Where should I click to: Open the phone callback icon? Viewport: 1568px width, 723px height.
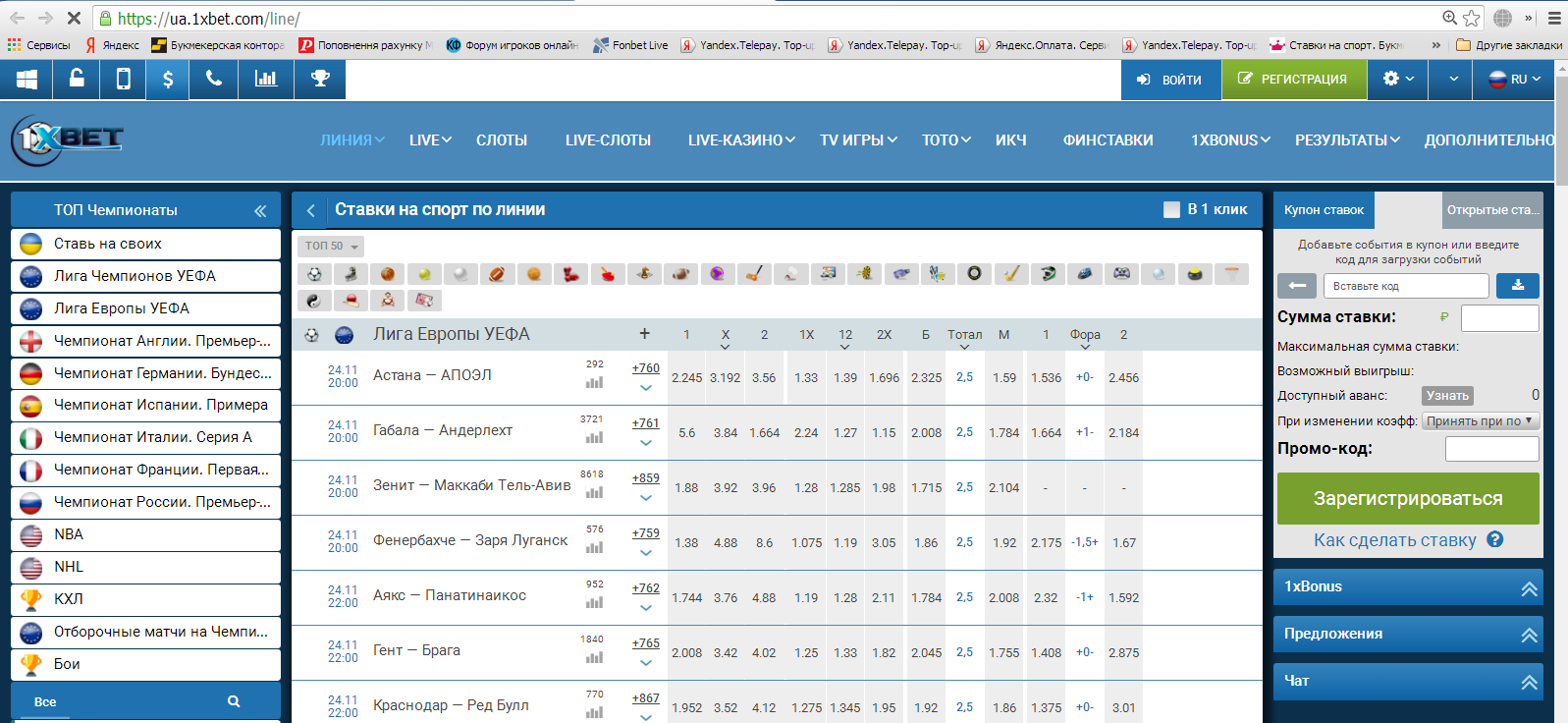[x=214, y=80]
